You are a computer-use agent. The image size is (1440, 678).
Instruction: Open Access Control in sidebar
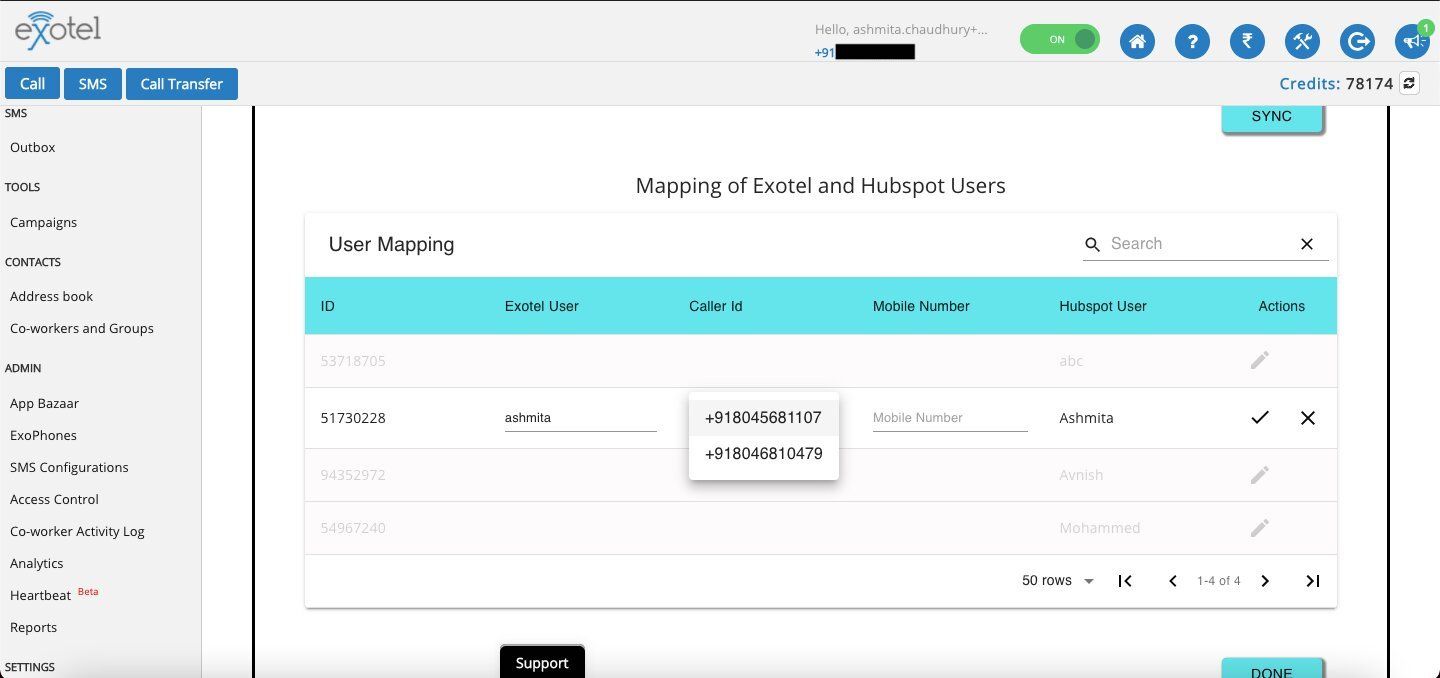[x=54, y=500]
